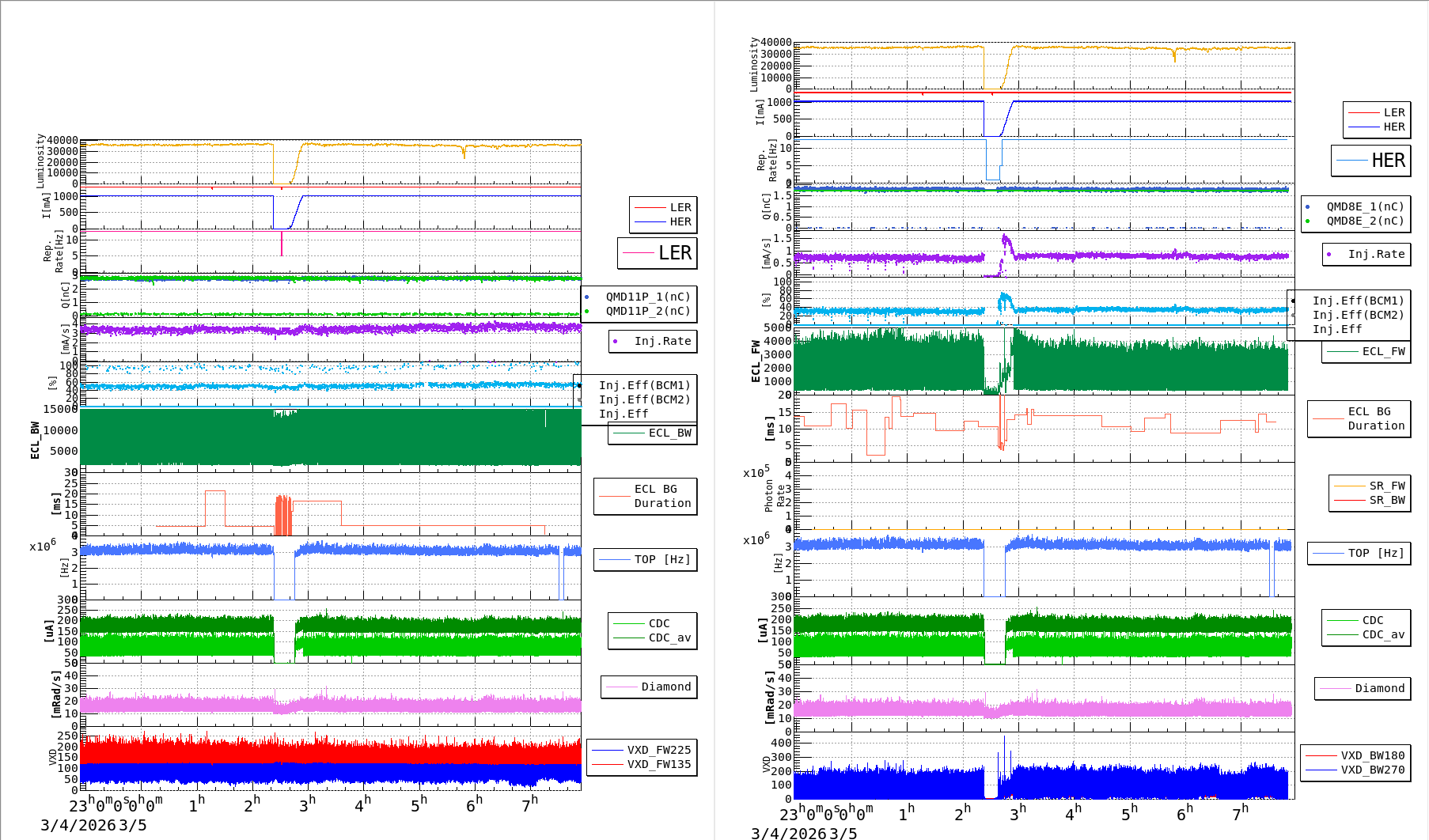Click the large LER legend box
Viewport: 1429px width, 840px height.
click(657, 253)
